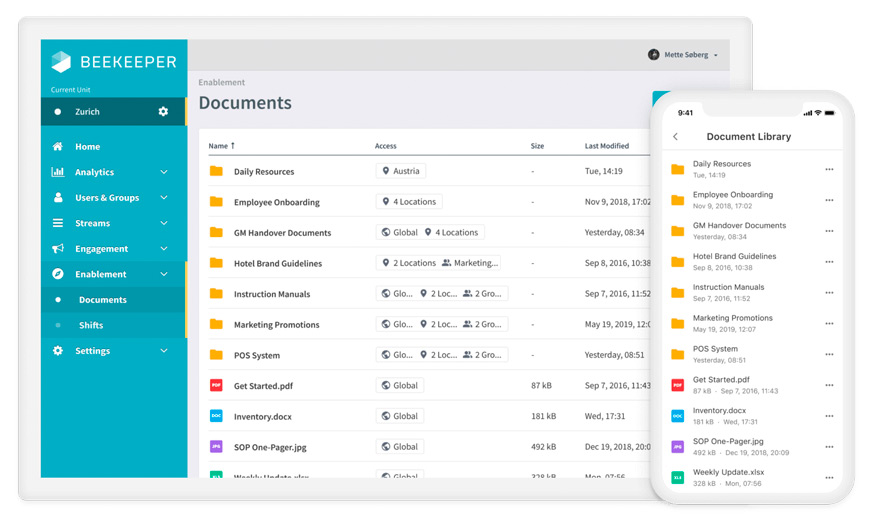The width and height of the screenshot is (873, 525).
Task: Click the Beekeeper hexagon logo
Action: (61, 62)
